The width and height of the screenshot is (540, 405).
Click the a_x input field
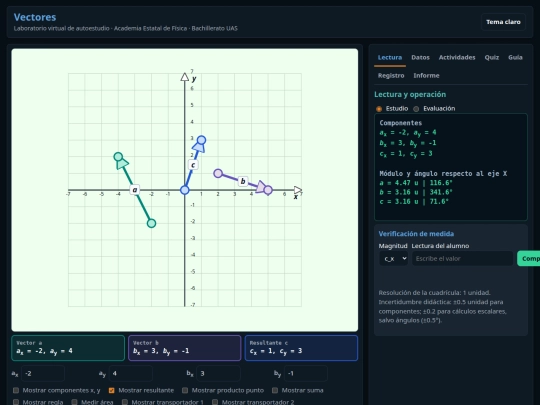[x=43, y=374]
